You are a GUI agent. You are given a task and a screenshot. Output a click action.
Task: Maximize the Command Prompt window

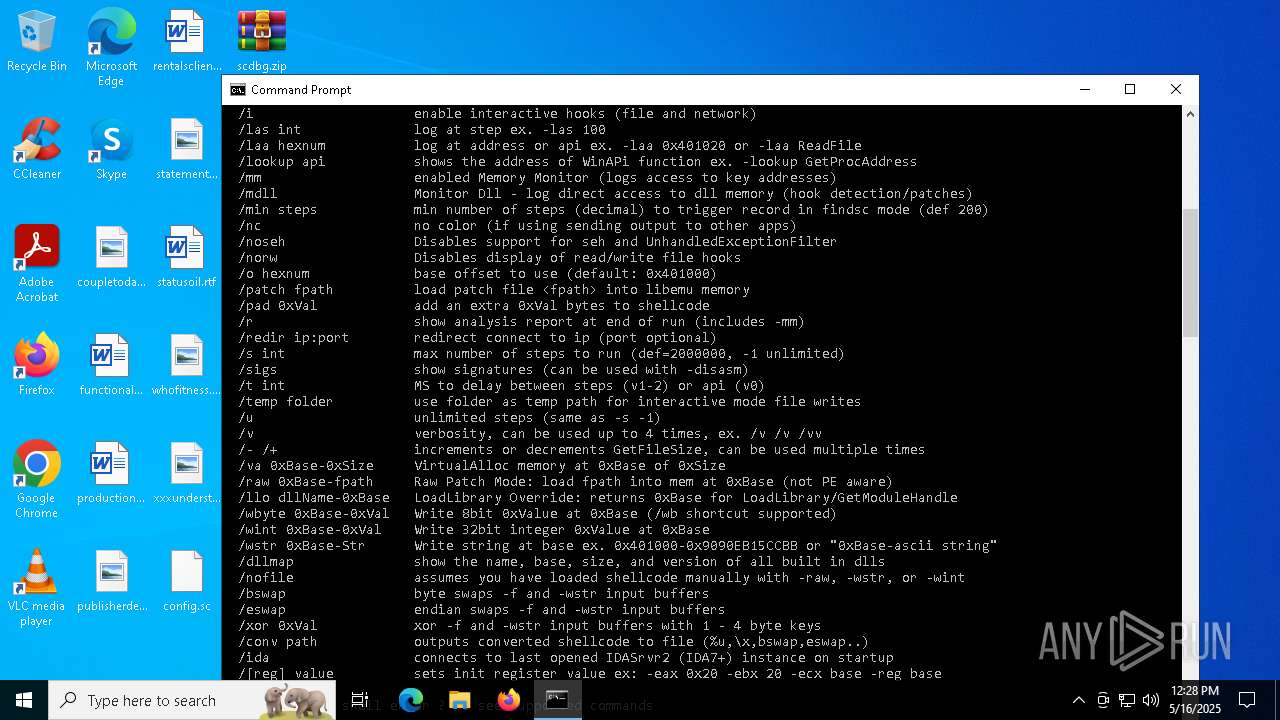point(1130,90)
